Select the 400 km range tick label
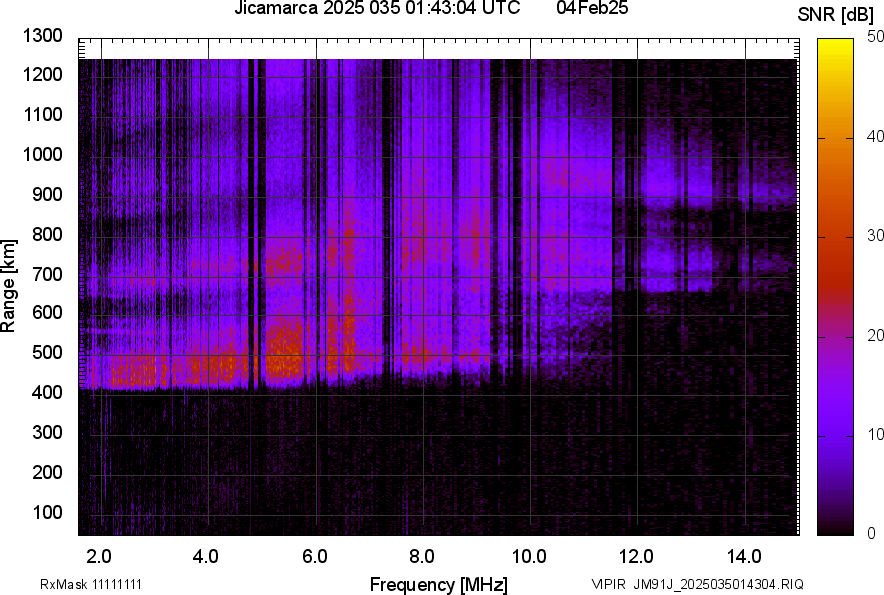Viewport: 884px width, 595px height. click(46, 393)
